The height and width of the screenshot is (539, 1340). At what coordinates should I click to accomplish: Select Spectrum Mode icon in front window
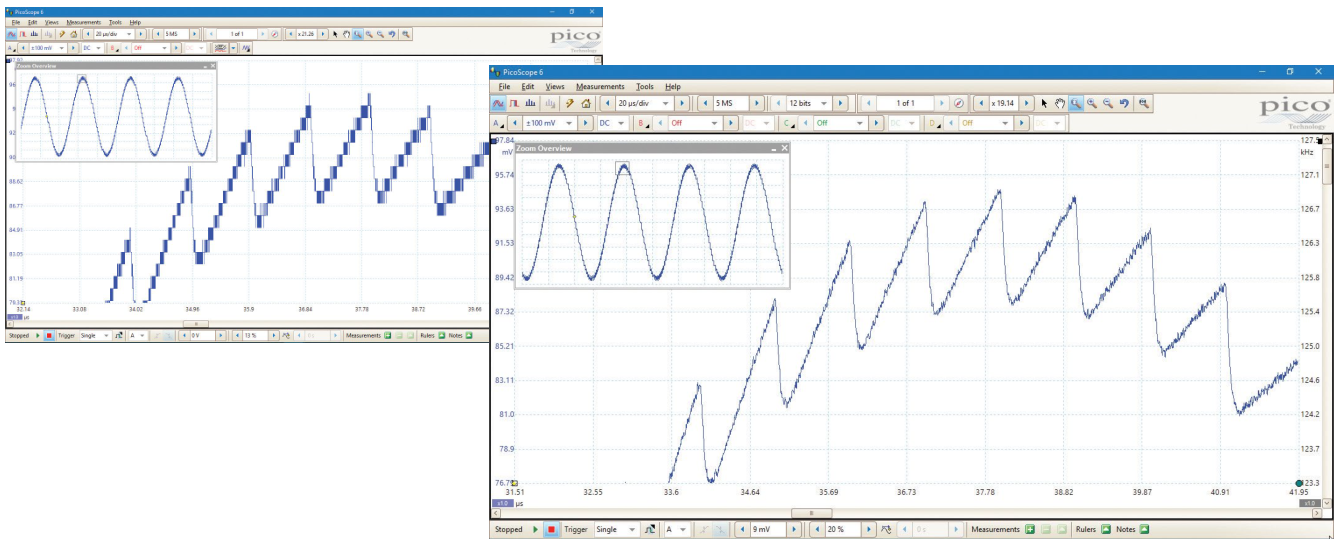[529, 103]
